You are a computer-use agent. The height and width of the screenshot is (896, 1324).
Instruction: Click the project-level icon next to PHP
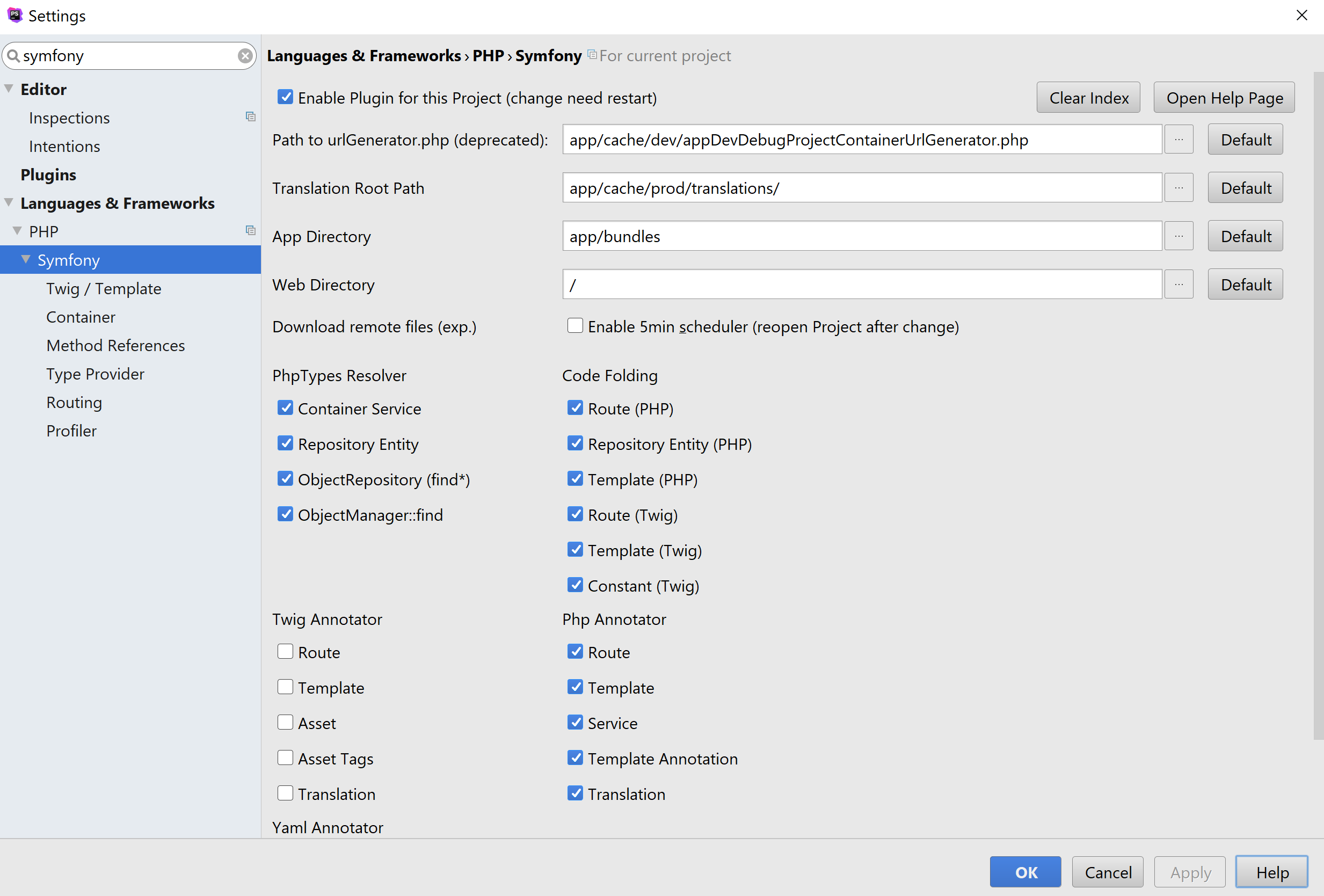pyautogui.click(x=250, y=231)
